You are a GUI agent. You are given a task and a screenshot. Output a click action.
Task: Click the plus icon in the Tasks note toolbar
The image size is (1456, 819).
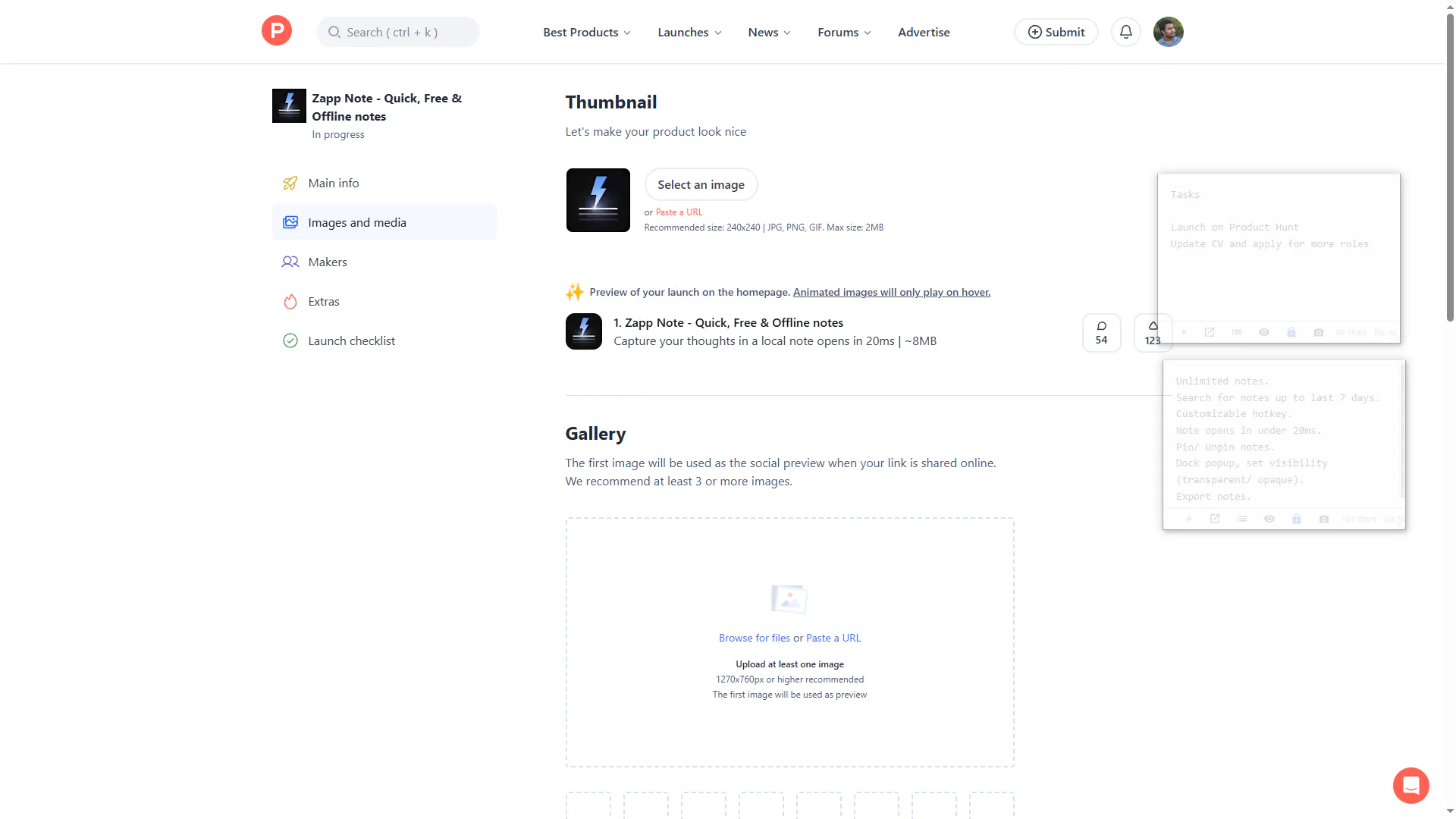point(1183,332)
